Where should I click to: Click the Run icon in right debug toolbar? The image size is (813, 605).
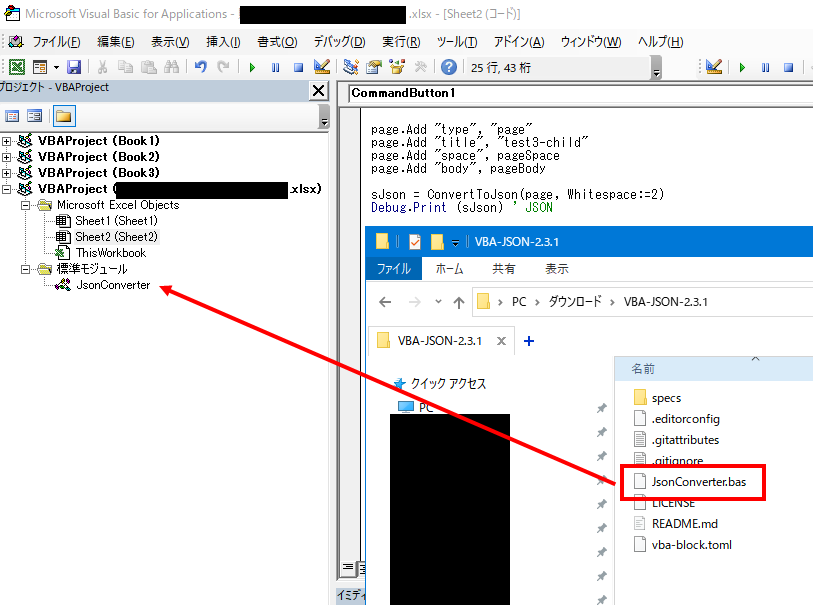[x=742, y=67]
